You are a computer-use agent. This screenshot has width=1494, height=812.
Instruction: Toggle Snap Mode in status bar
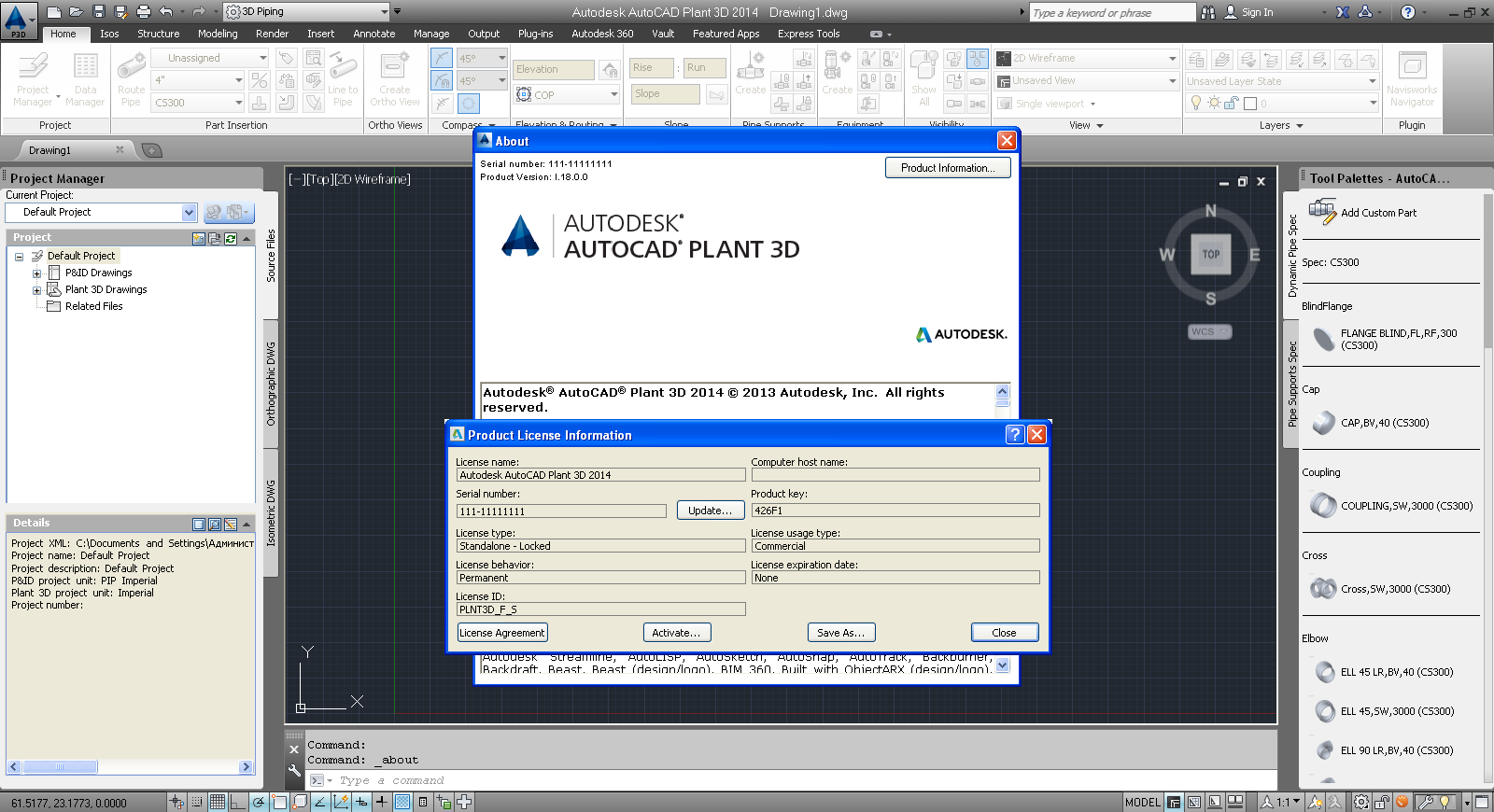tap(197, 802)
